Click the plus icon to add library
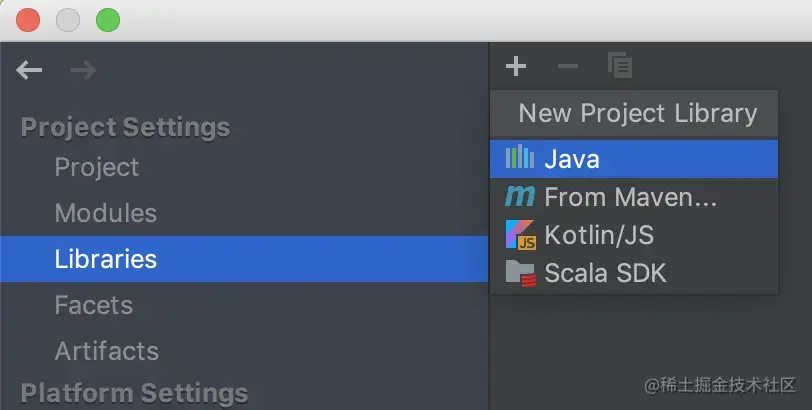This screenshot has width=812, height=410. [x=516, y=67]
